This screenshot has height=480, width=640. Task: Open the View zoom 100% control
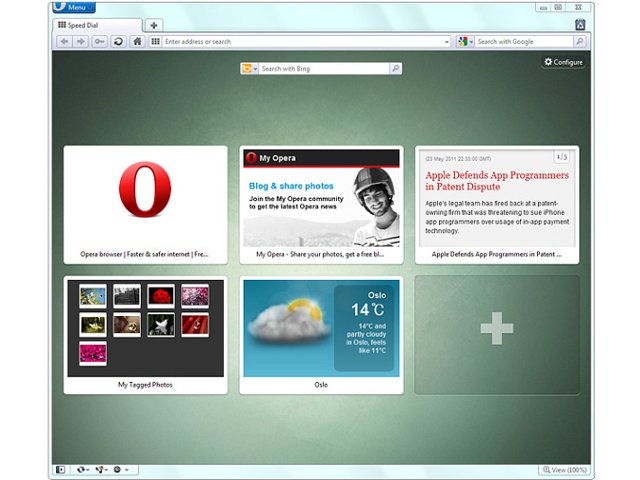(563, 469)
